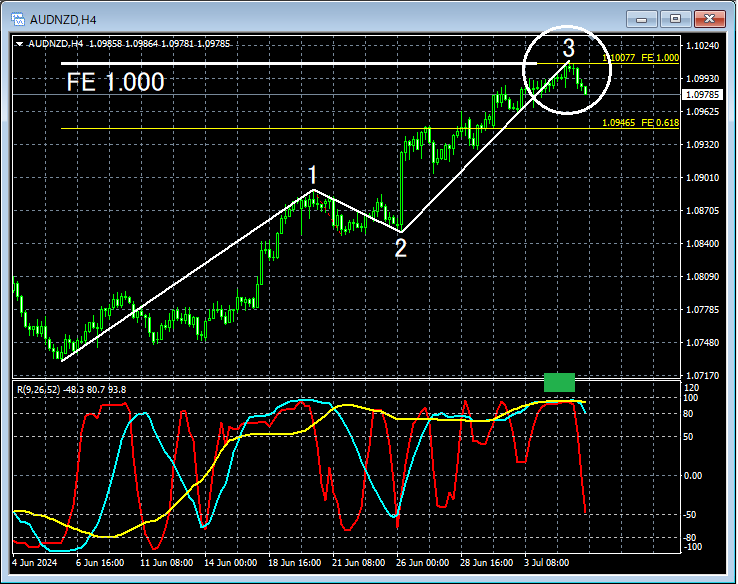Click the AUDNZD,H4 chart window icon
Image resolution: width=738 pixels, height=584 pixels.
(x=18, y=19)
